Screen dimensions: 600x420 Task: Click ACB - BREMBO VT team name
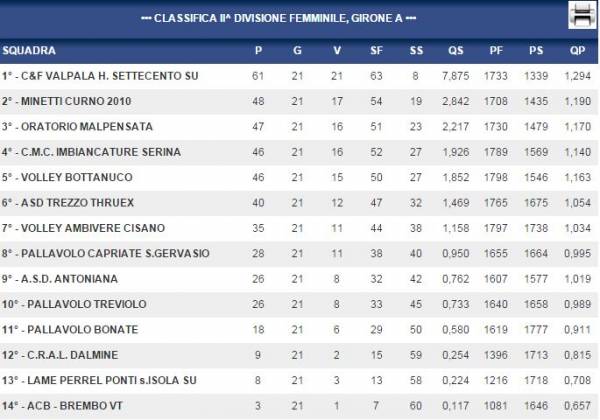[75, 406]
